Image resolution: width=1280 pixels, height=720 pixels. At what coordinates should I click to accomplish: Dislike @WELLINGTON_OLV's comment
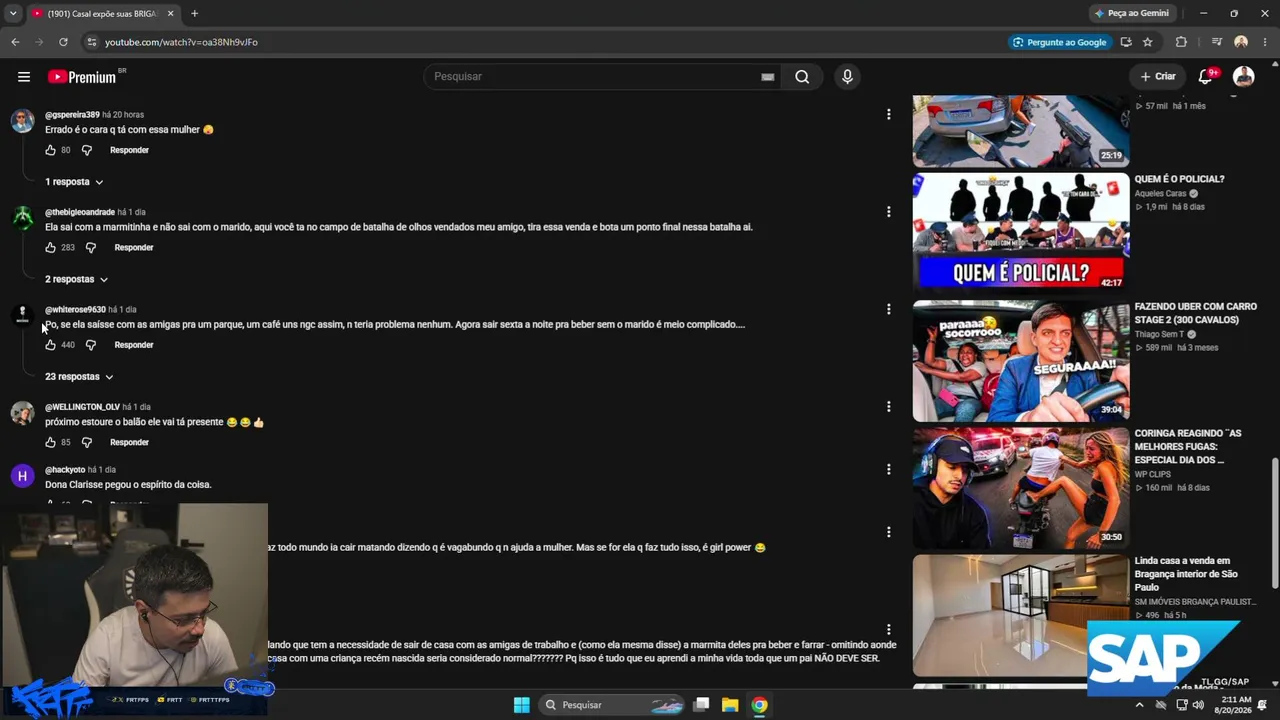click(87, 442)
